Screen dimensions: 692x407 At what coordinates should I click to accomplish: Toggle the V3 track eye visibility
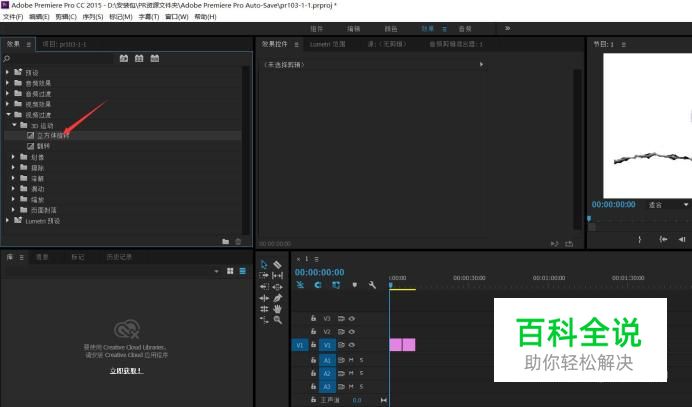click(x=352, y=318)
